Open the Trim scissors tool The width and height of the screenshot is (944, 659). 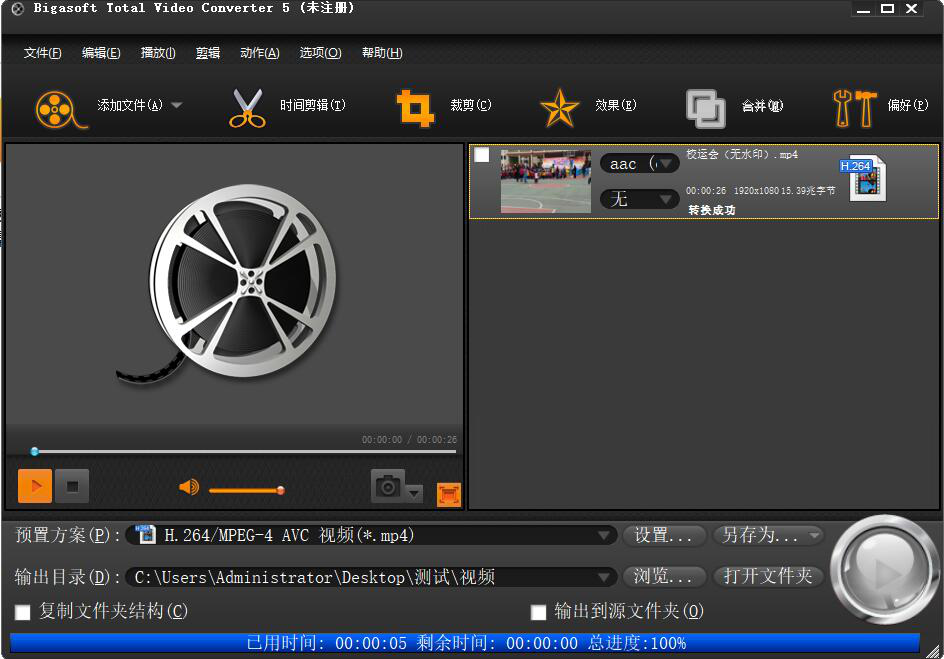(x=246, y=107)
